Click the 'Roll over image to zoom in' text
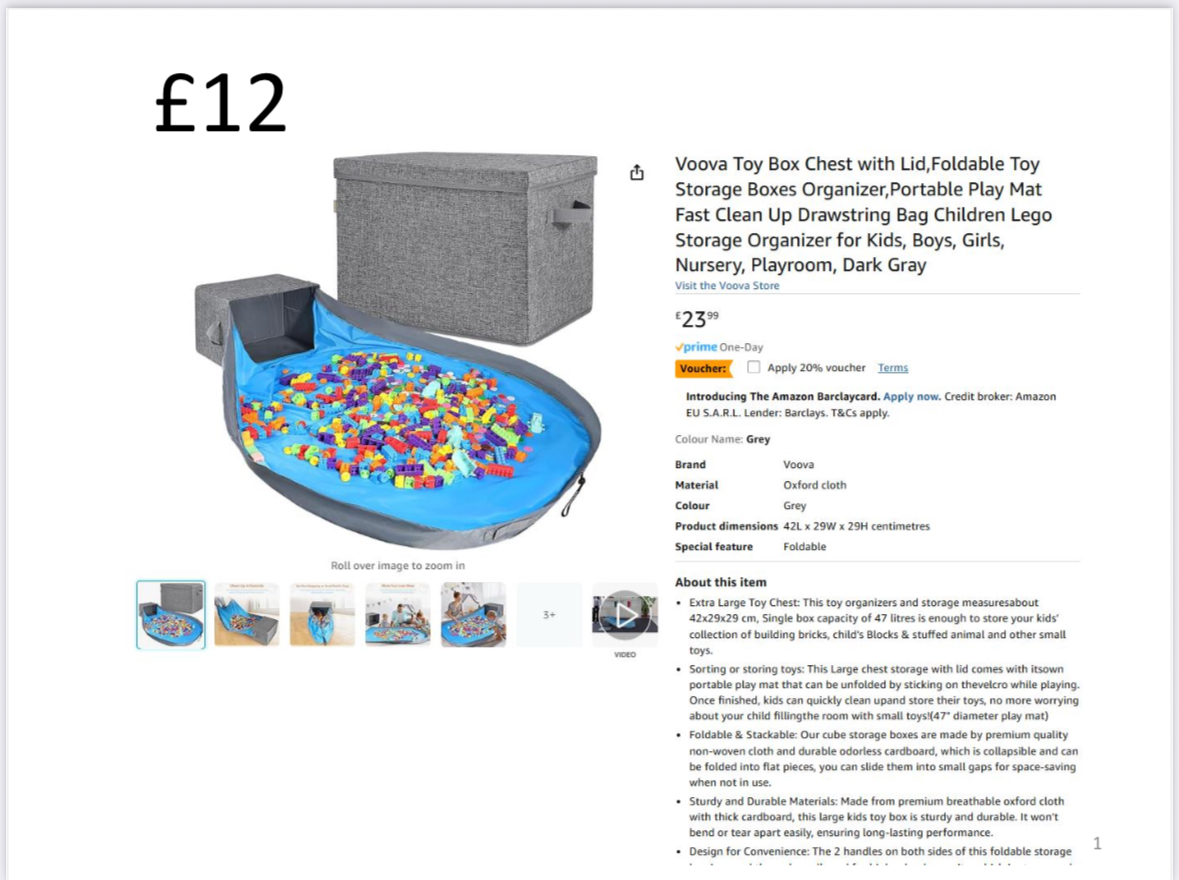Viewport: 1179px width, 880px height. coord(398,566)
